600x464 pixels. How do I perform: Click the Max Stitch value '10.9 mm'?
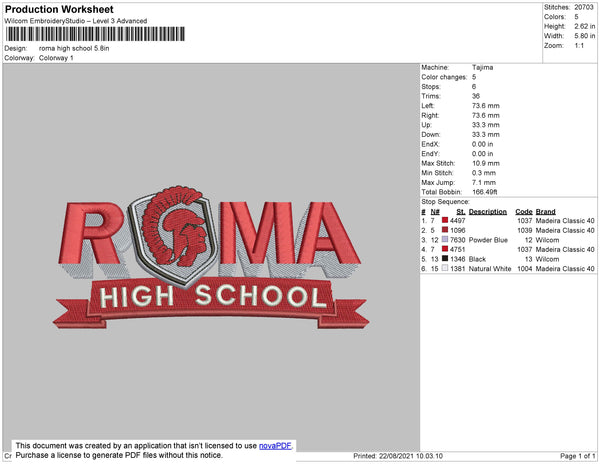486,163
